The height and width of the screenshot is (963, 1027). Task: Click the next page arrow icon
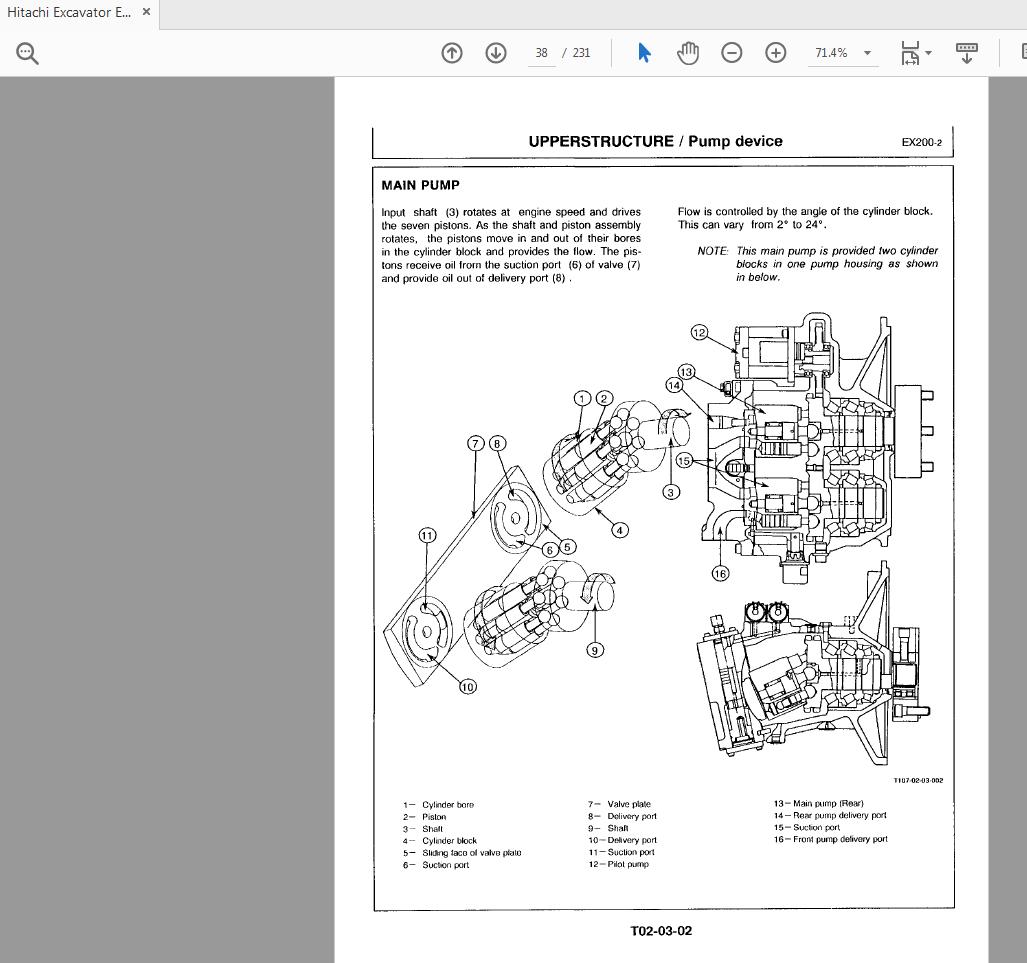(x=495, y=52)
